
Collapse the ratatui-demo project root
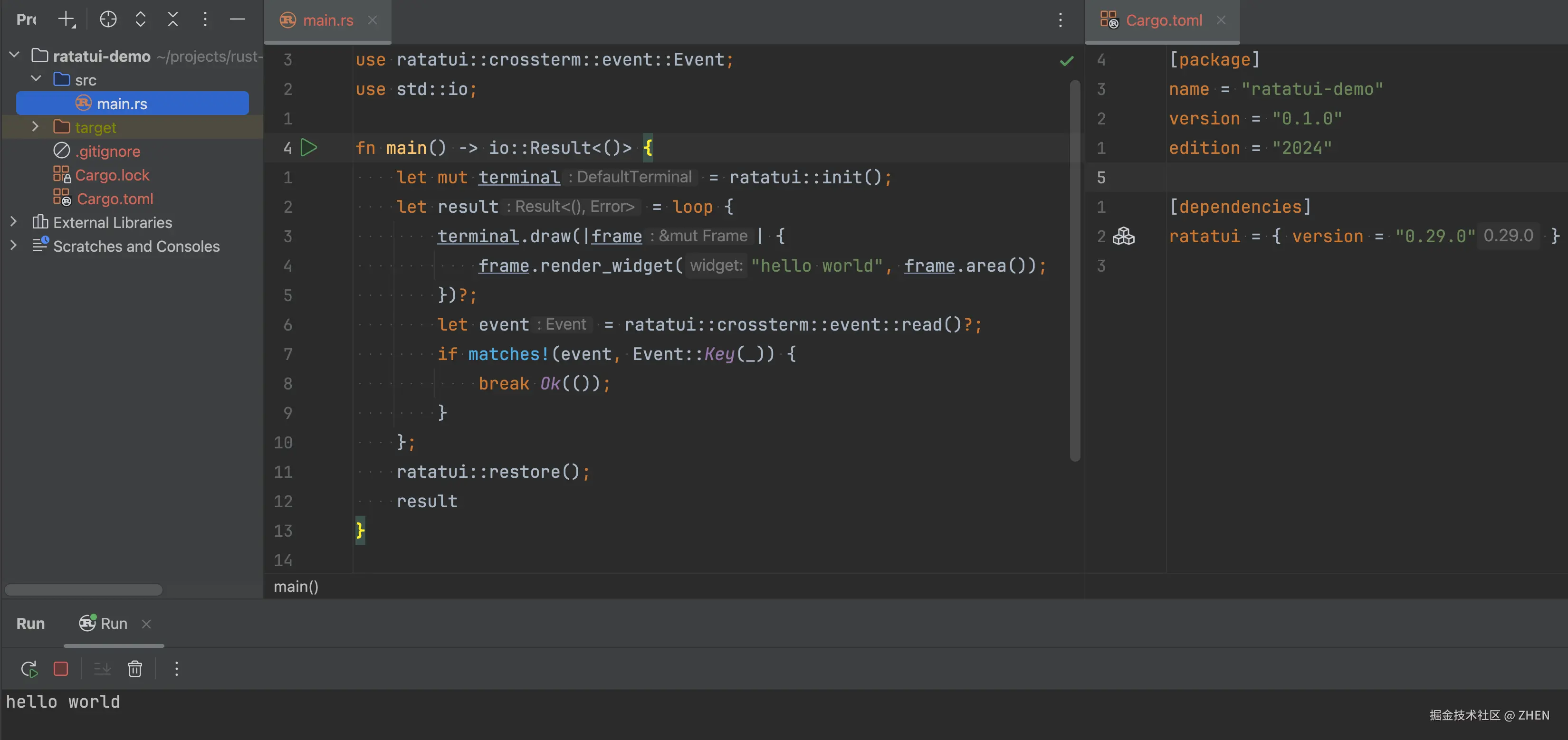point(15,56)
